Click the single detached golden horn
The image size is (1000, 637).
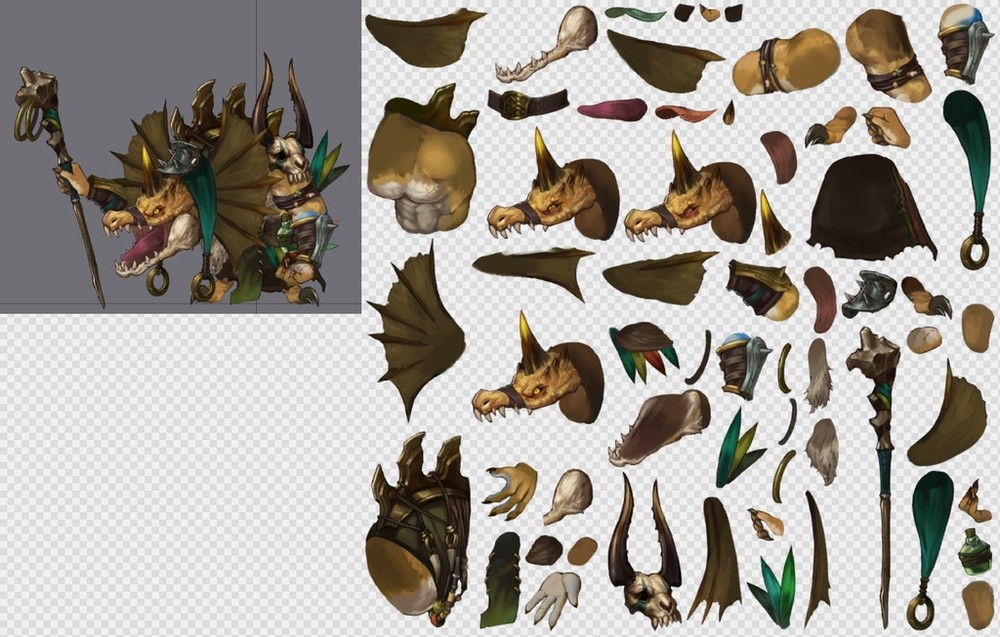click(774, 224)
